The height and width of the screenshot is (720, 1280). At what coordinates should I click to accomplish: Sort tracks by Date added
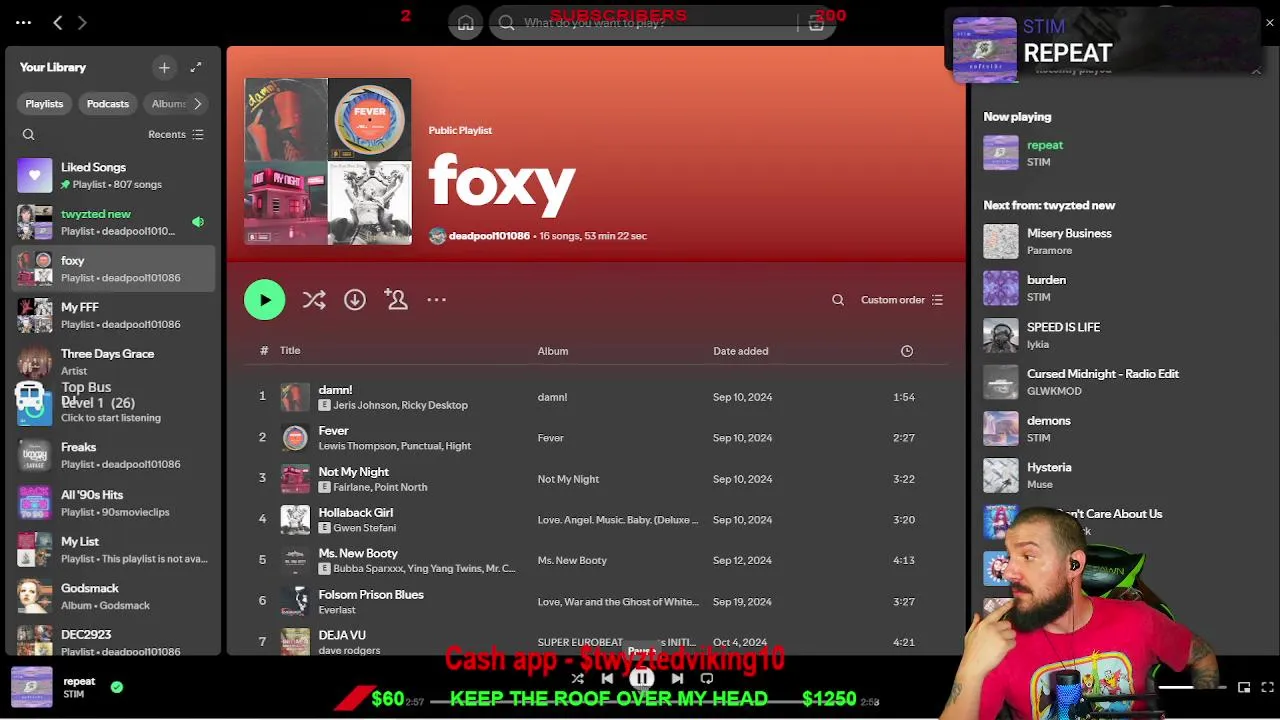click(x=741, y=351)
